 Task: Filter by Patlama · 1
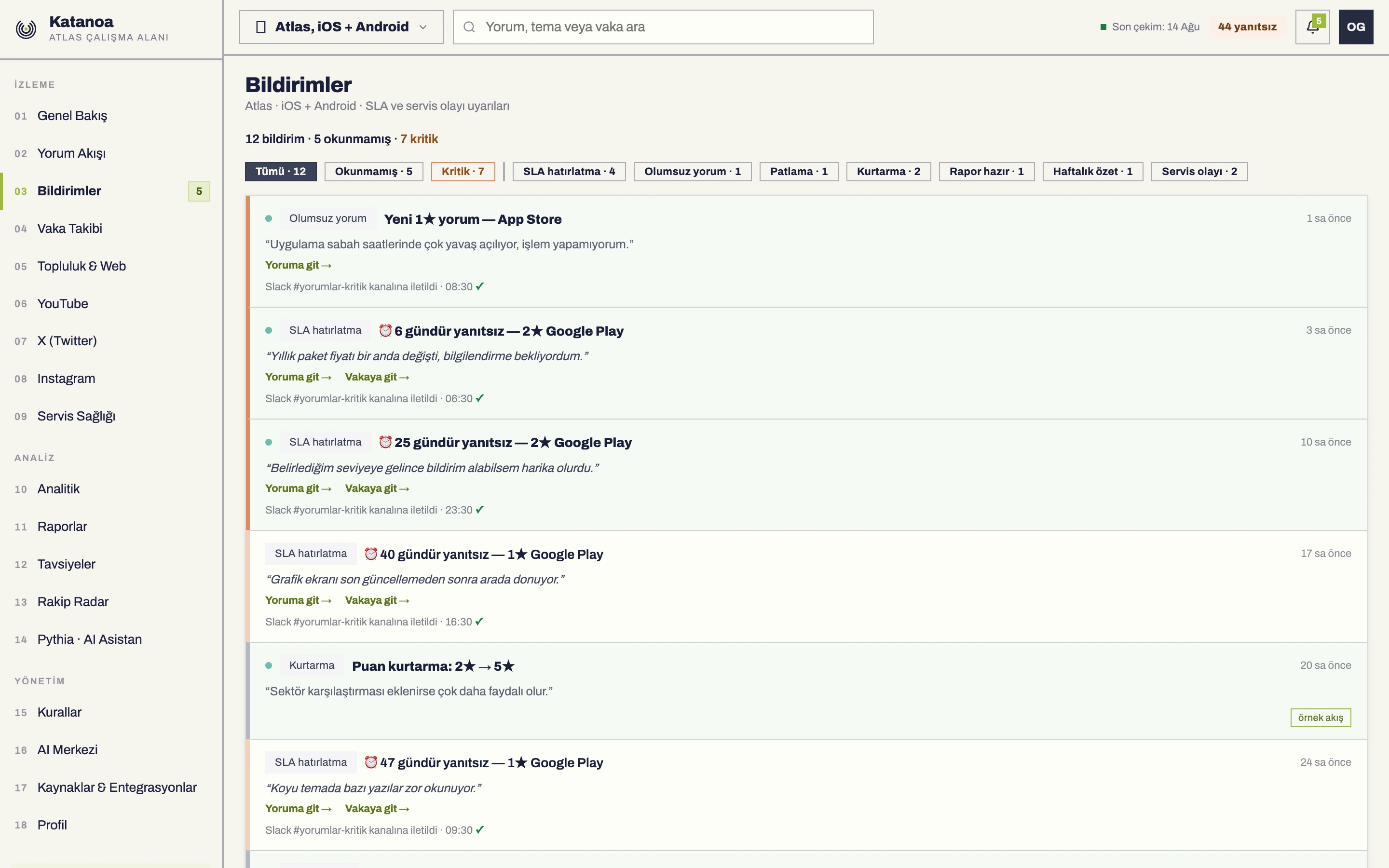798,172
